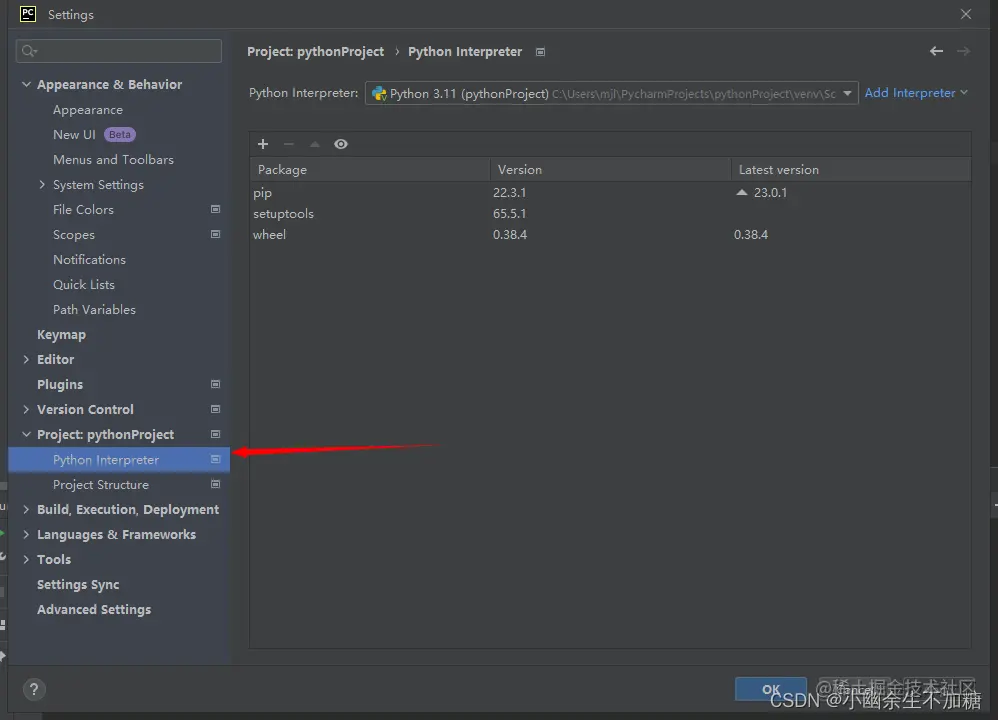Open New UI Beta settings
This screenshot has width=998, height=720.
[x=94, y=135]
